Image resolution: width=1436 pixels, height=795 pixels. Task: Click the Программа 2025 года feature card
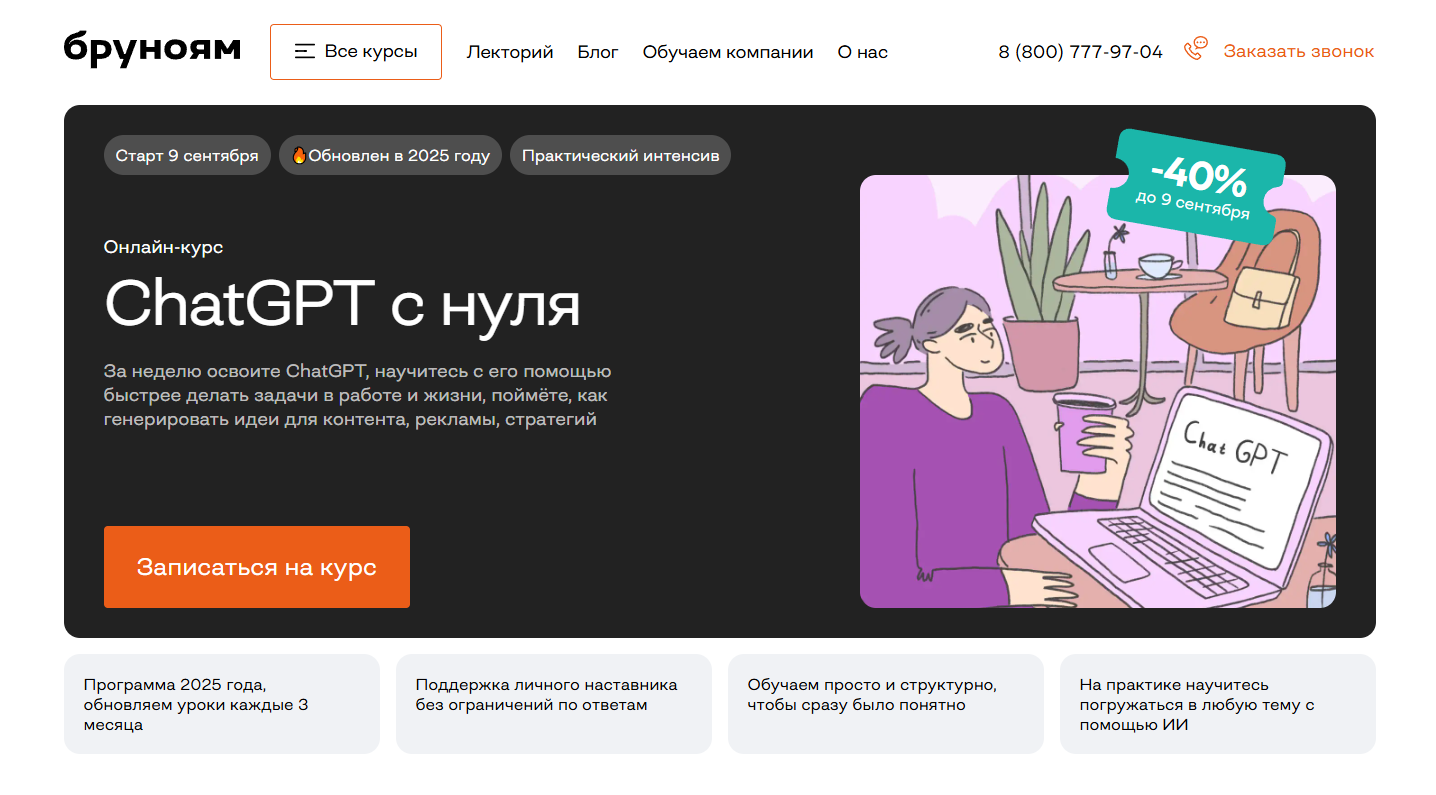click(x=222, y=704)
